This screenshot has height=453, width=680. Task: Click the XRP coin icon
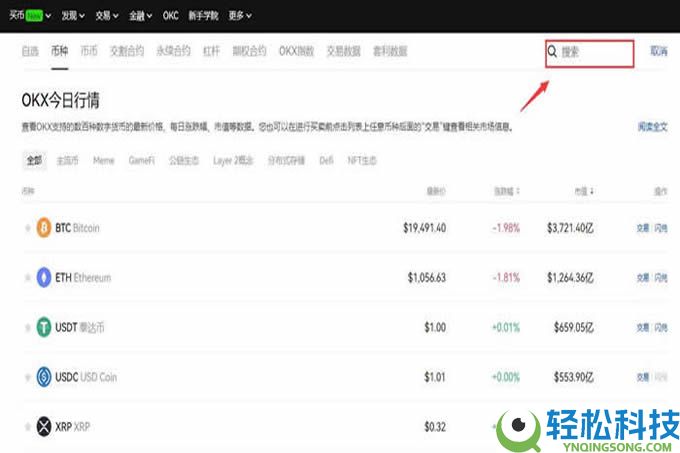(x=44, y=427)
